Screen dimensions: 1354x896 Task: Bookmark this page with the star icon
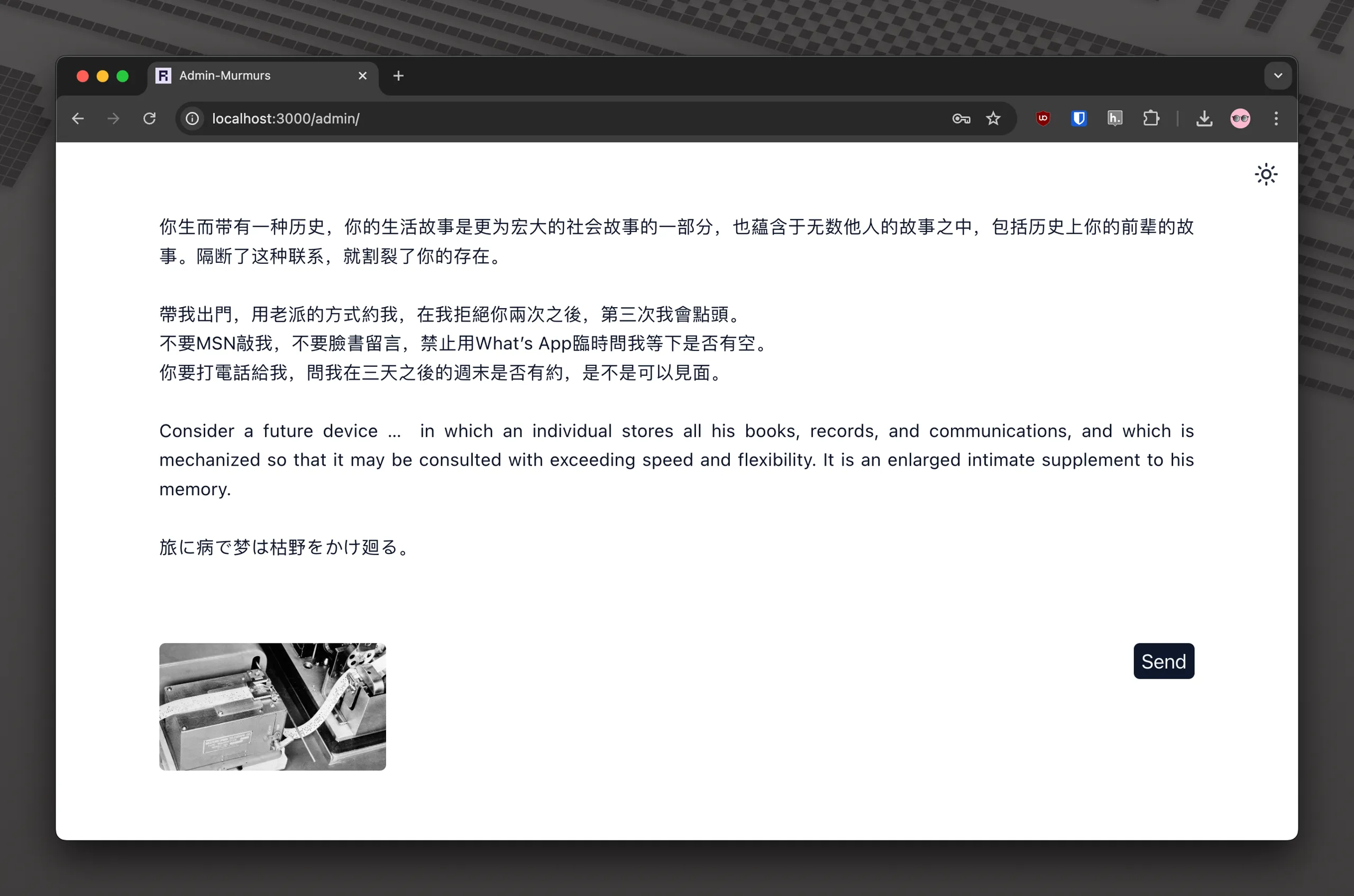point(993,118)
